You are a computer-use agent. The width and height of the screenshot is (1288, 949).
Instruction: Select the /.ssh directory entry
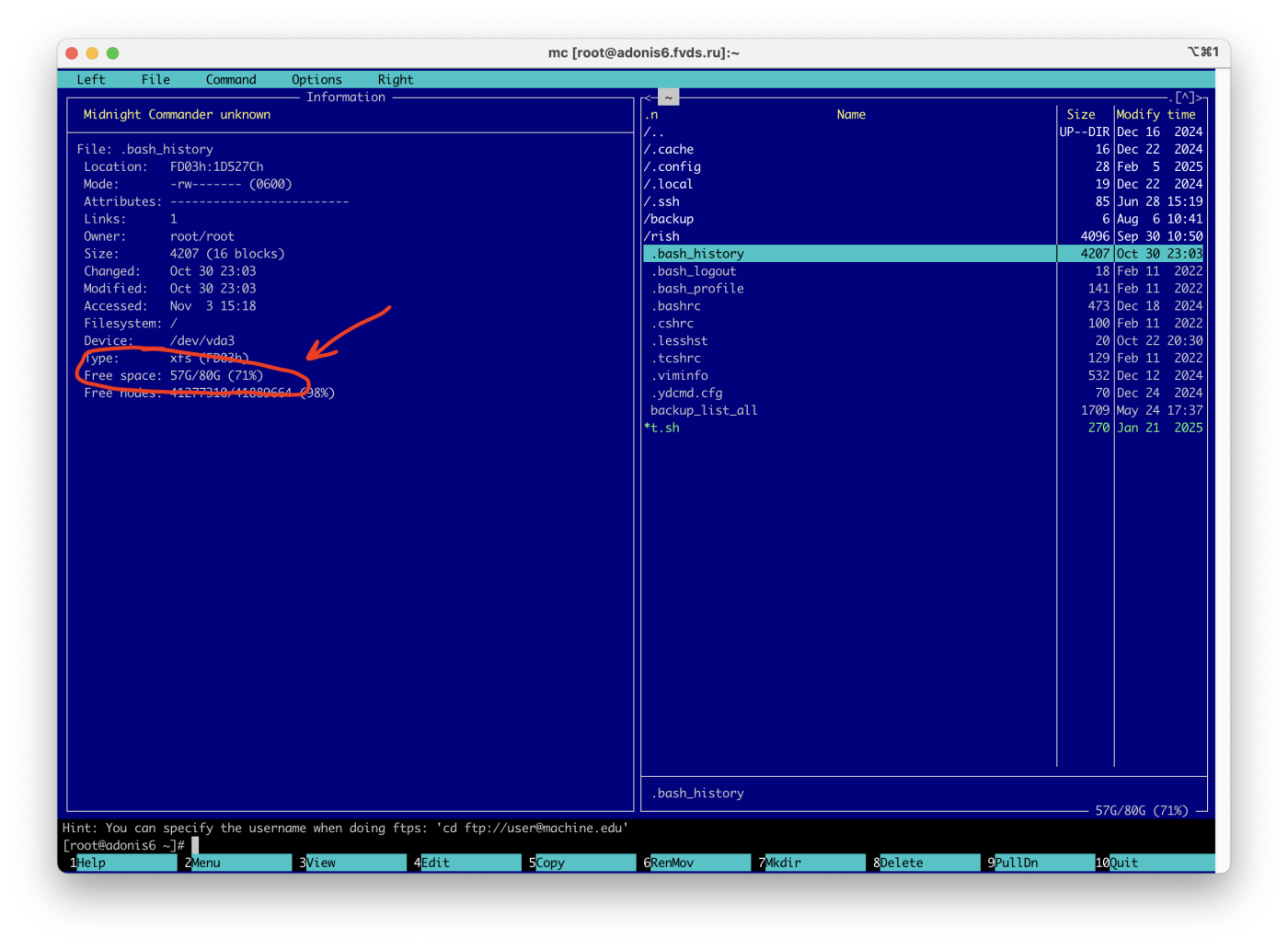click(662, 202)
